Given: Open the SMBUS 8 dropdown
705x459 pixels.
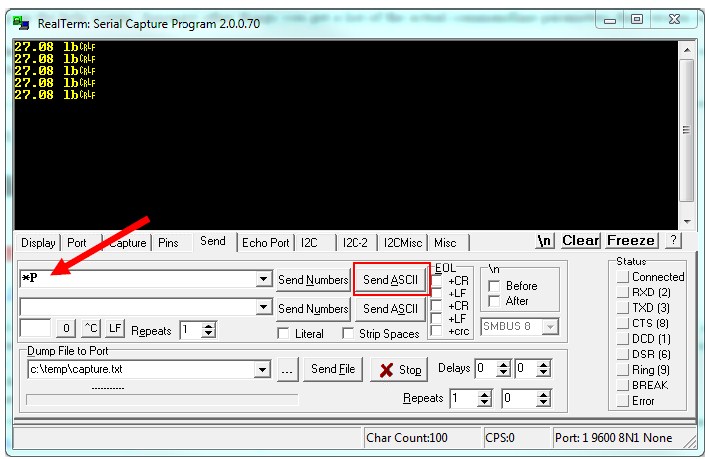Looking at the screenshot, I should (550, 327).
